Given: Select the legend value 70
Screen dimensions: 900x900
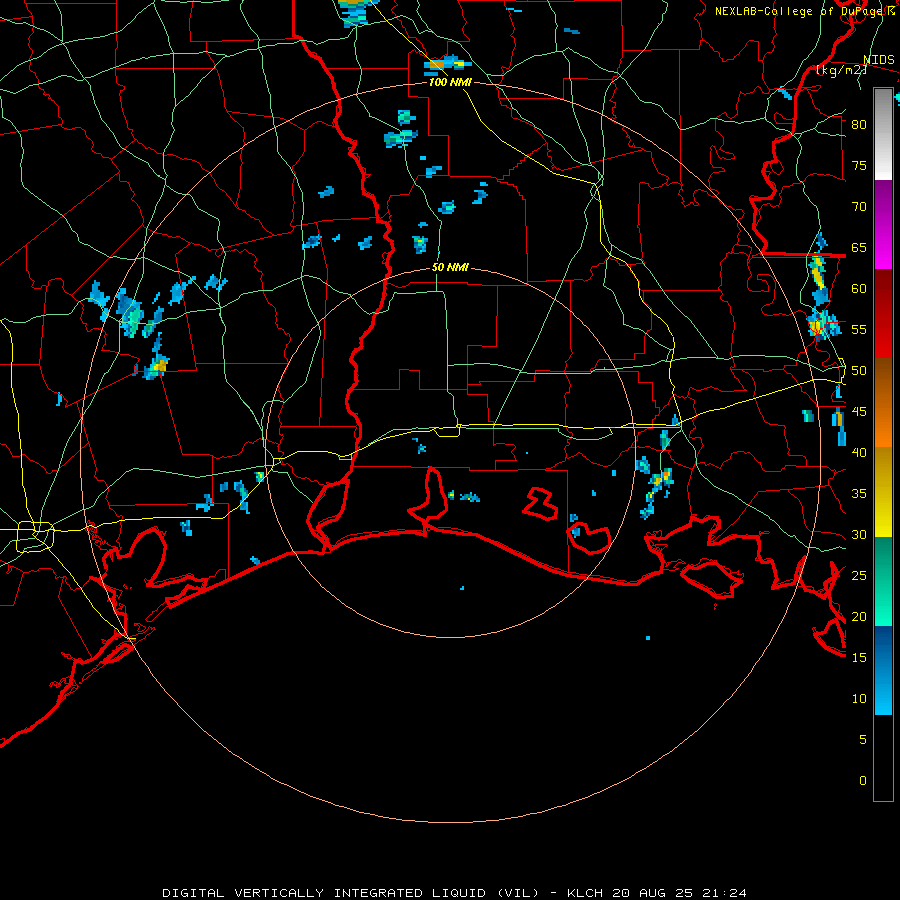Looking at the screenshot, I should point(859,207).
